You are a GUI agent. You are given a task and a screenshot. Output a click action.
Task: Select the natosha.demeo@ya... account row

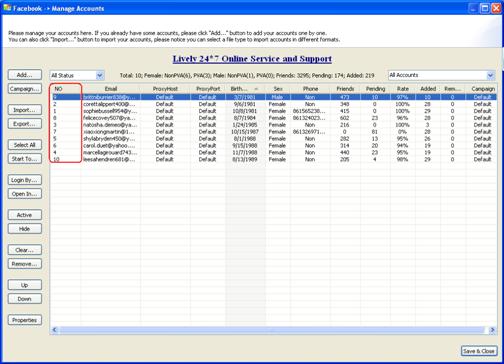[x=273, y=125]
